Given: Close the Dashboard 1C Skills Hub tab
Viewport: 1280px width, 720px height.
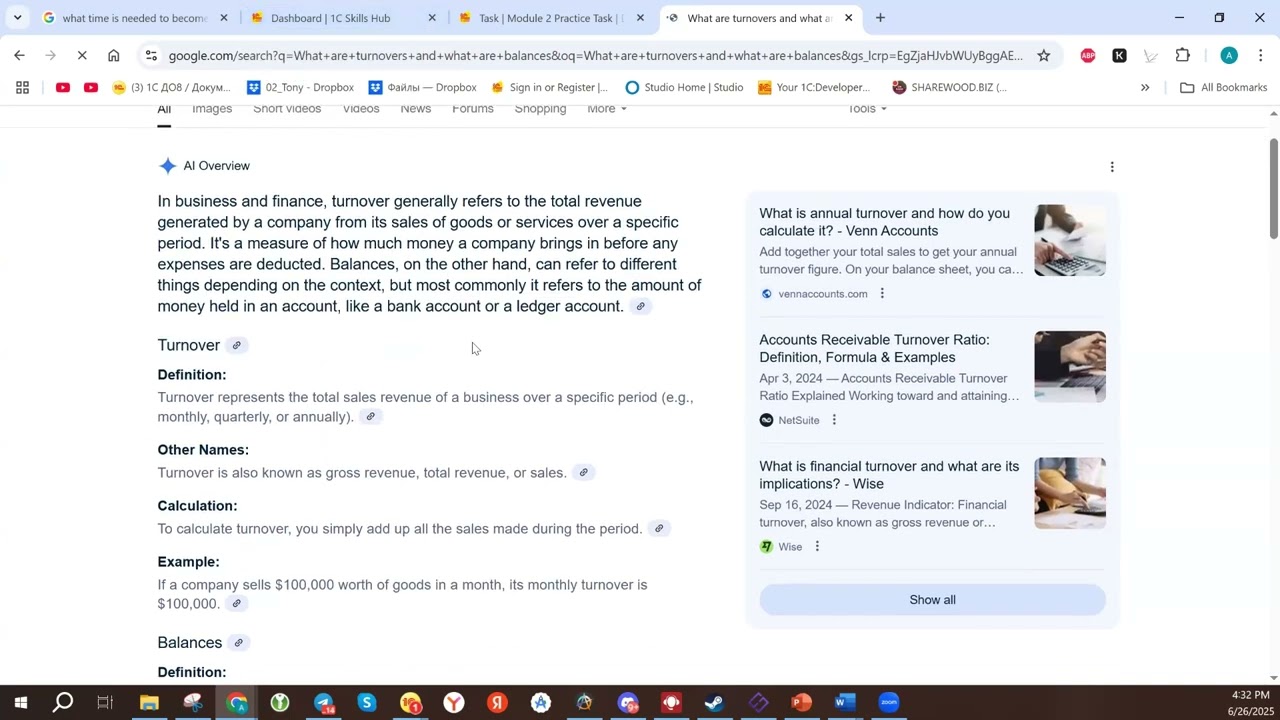Looking at the screenshot, I should pos(432,18).
